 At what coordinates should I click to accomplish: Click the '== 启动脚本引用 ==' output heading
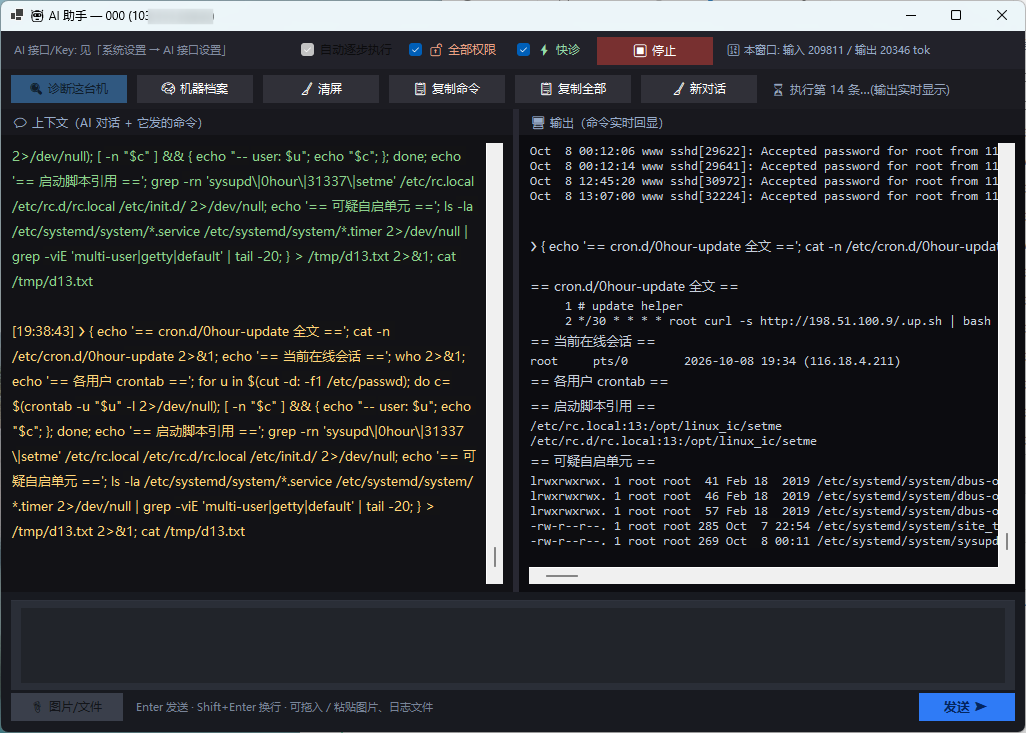pyautogui.click(x=593, y=406)
